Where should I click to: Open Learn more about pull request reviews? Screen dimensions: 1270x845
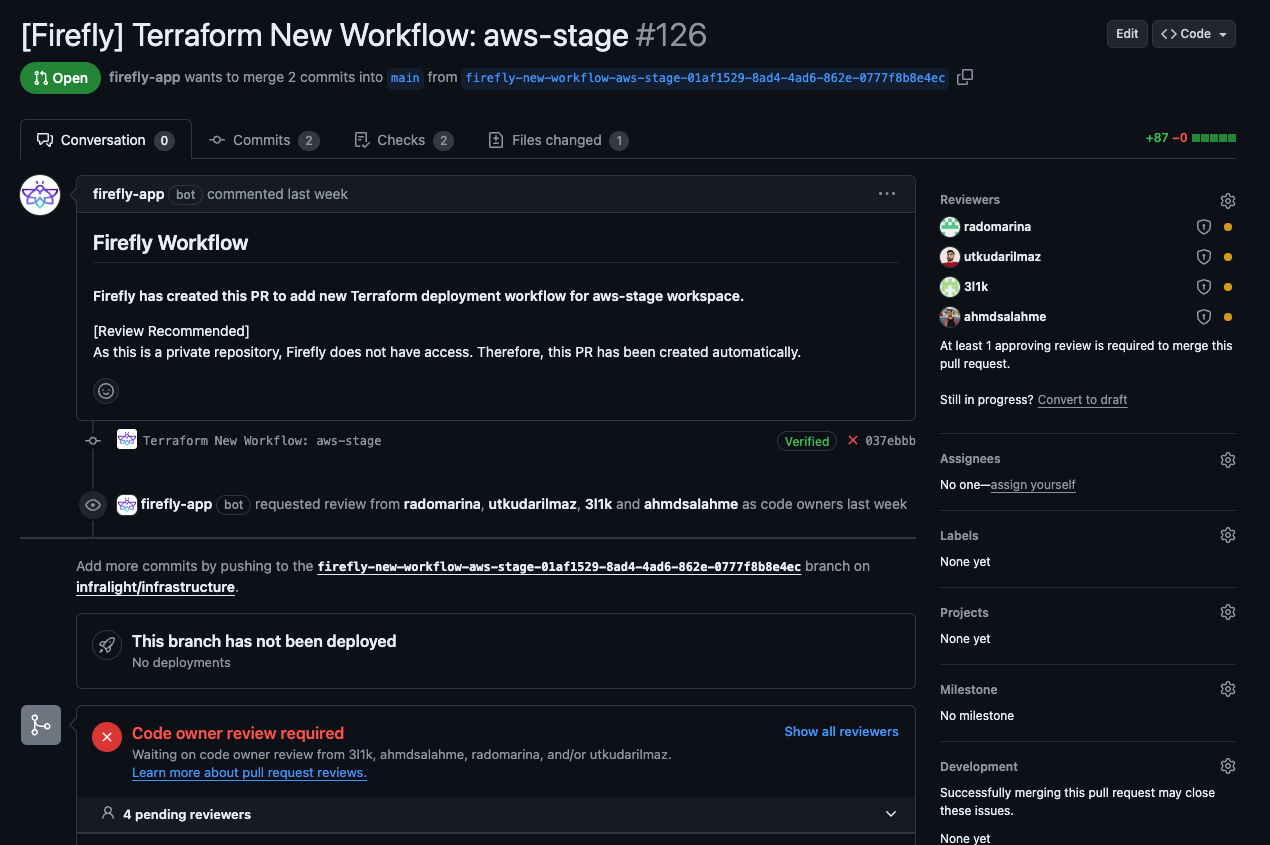point(249,773)
